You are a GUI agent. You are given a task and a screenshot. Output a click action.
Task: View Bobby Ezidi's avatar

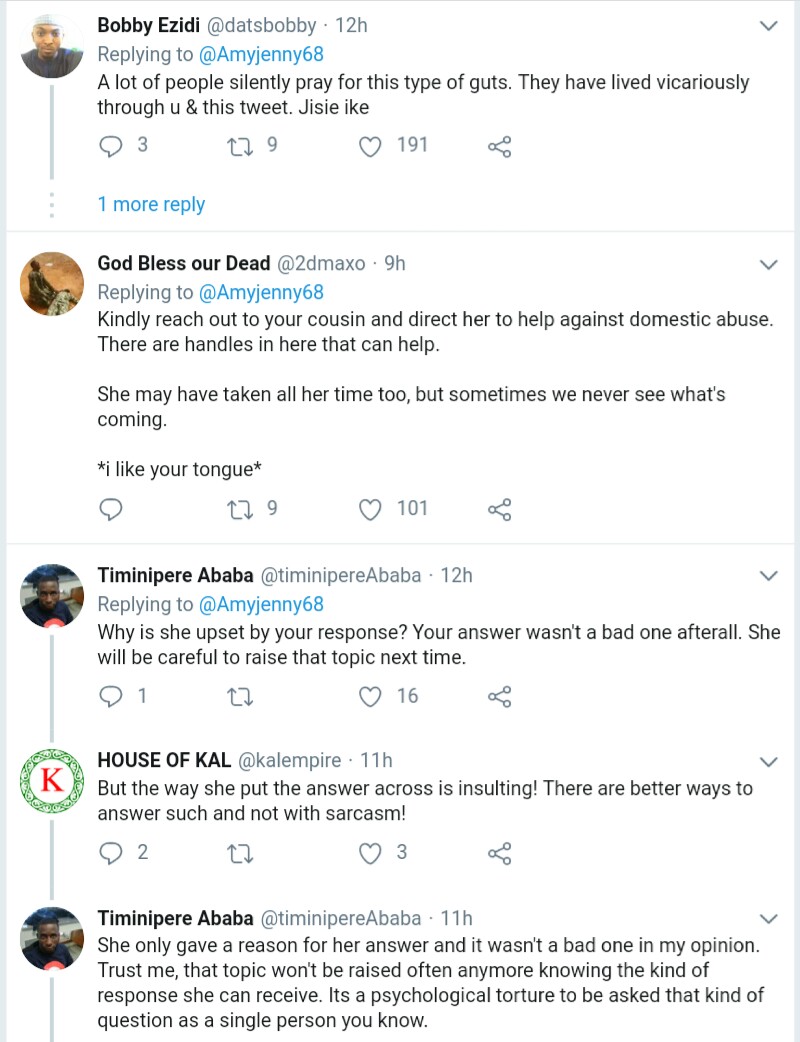tap(51, 46)
